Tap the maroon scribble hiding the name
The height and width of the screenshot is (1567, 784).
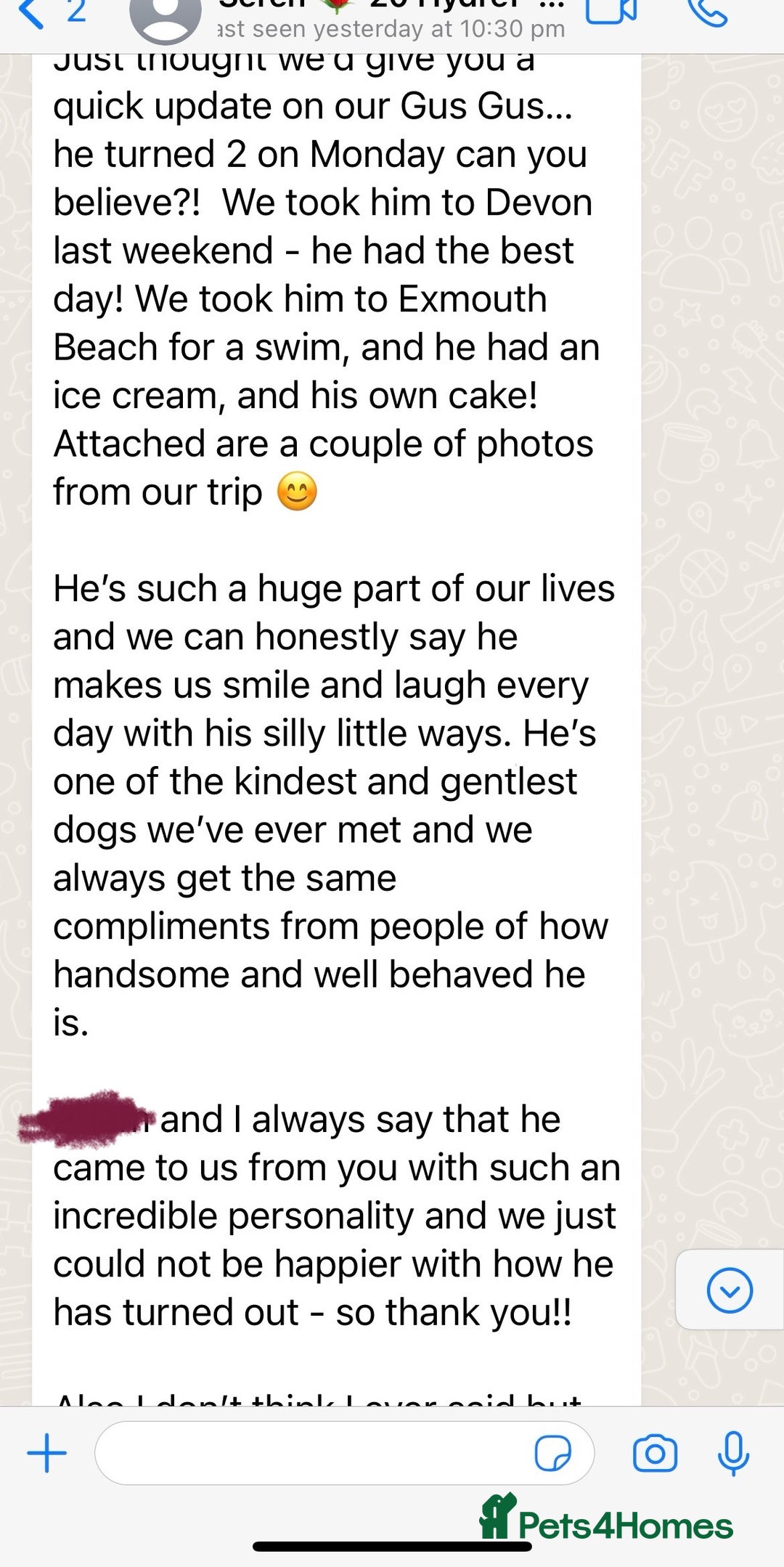click(x=86, y=1118)
